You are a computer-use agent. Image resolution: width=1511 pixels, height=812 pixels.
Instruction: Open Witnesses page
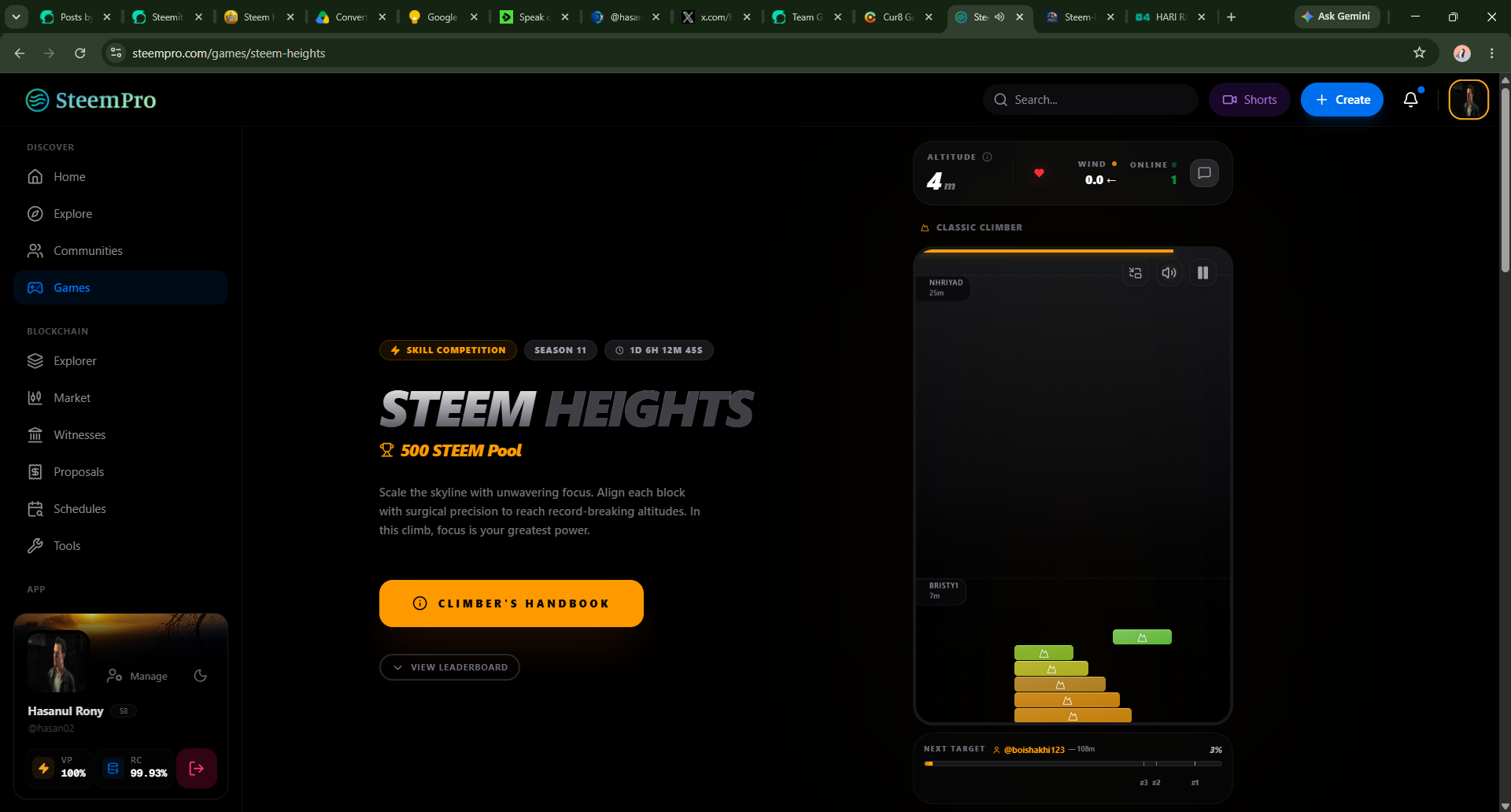[x=120, y=435]
